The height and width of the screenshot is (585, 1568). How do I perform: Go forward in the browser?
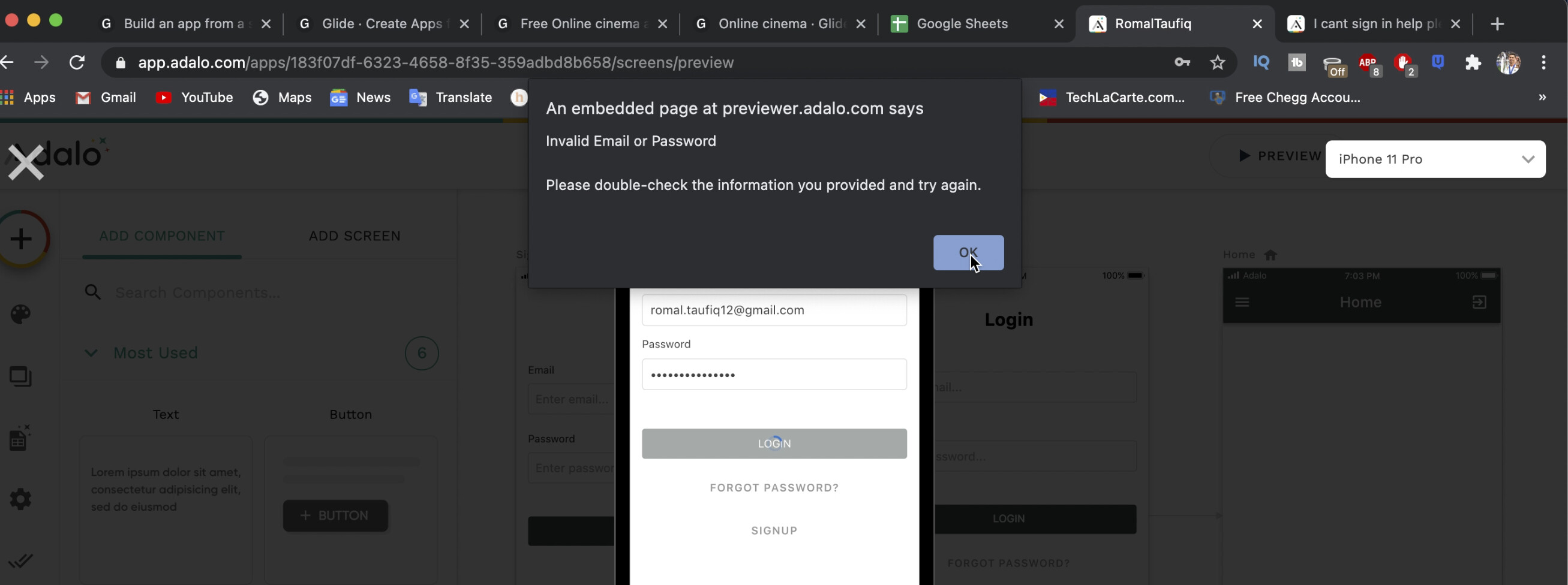41,62
